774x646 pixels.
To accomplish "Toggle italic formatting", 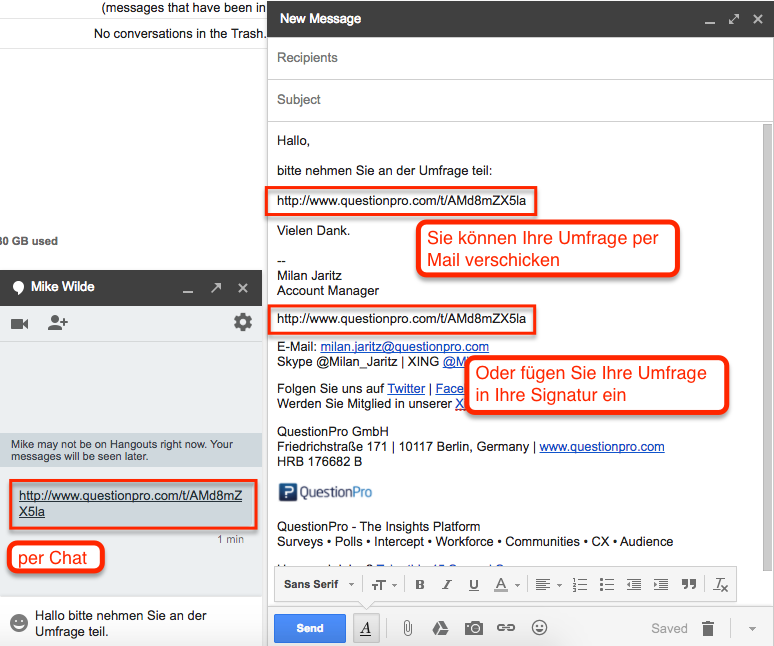I will [447, 585].
